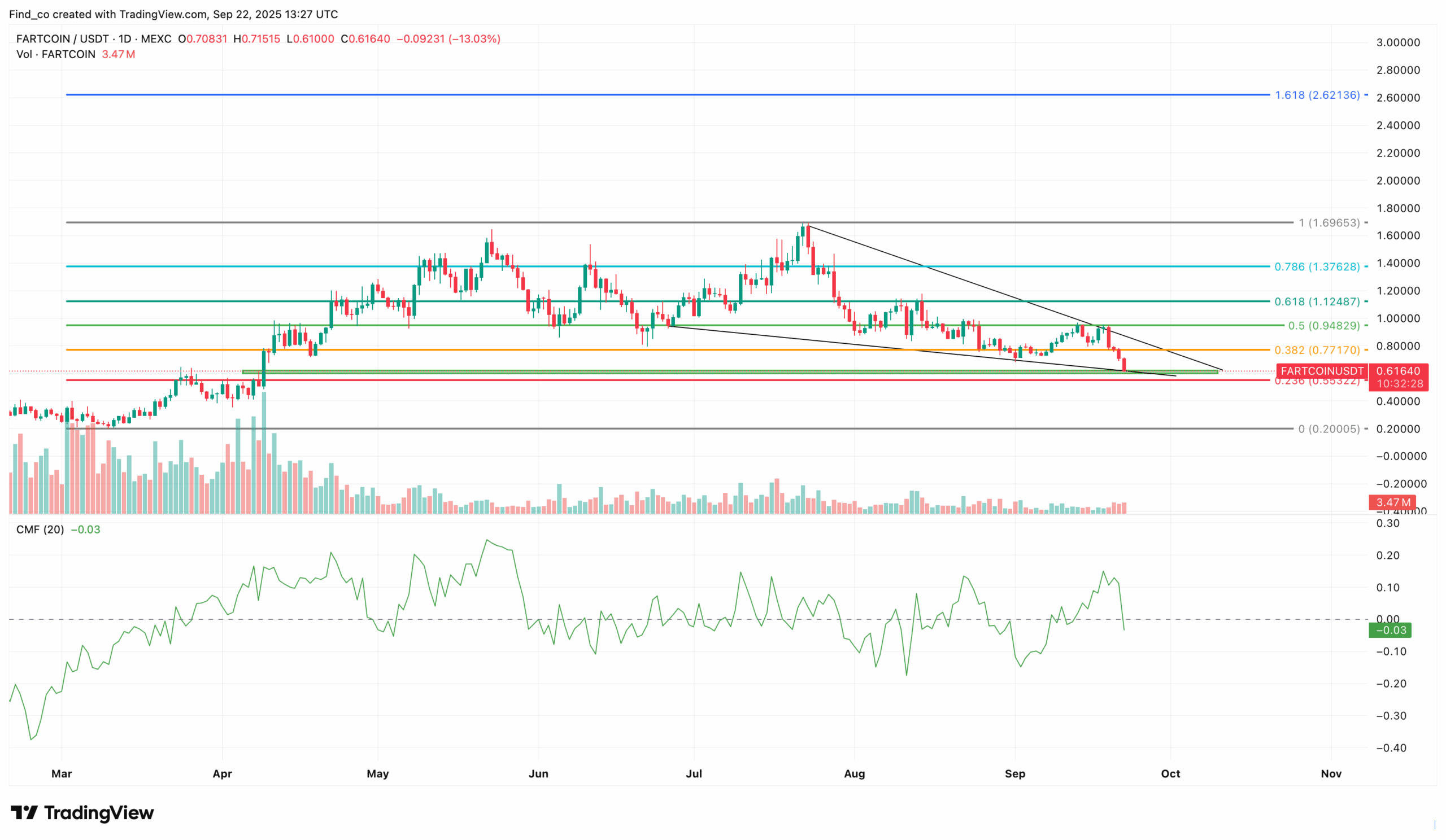Click the 0.61640 current price label
The image size is (1446, 840).
tap(1398, 371)
